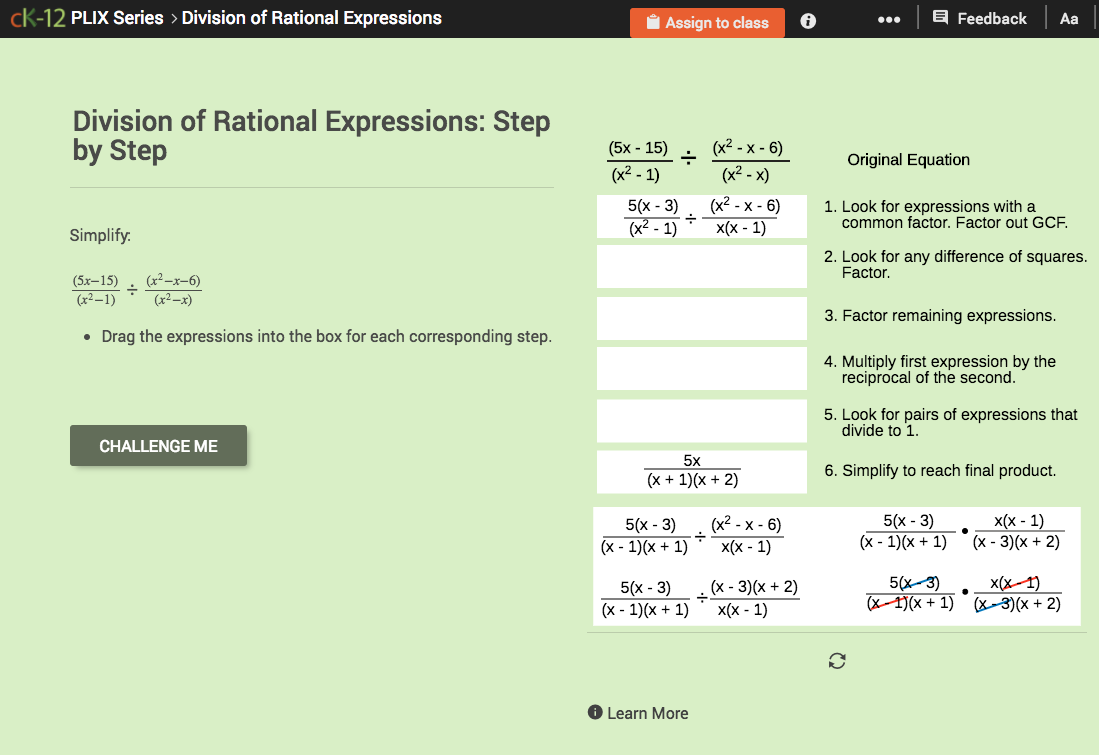Open the Aa text options icon

click(1070, 18)
